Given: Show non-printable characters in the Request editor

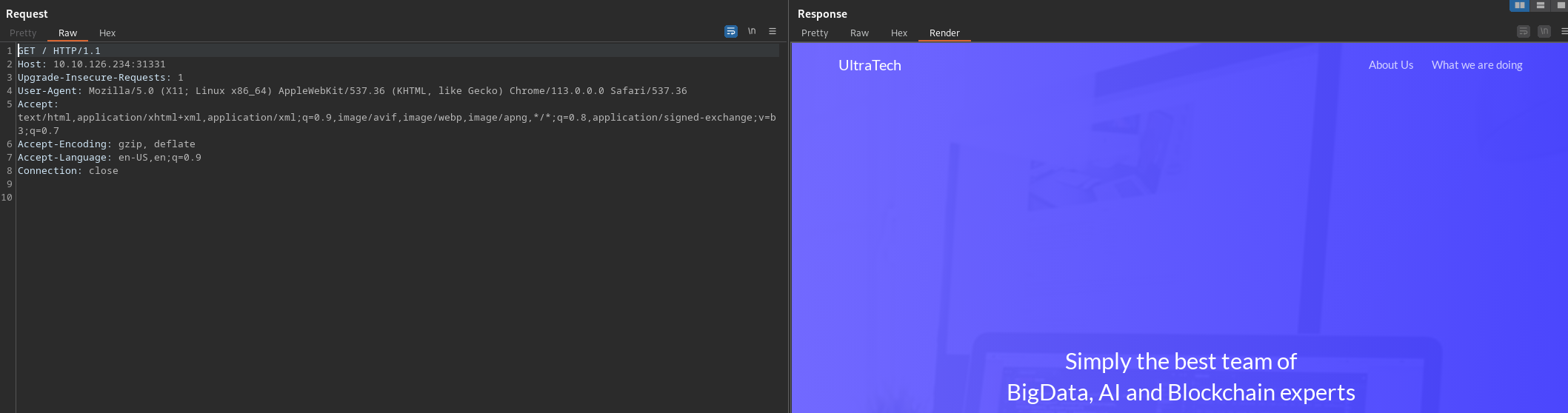Looking at the screenshot, I should pos(752,31).
